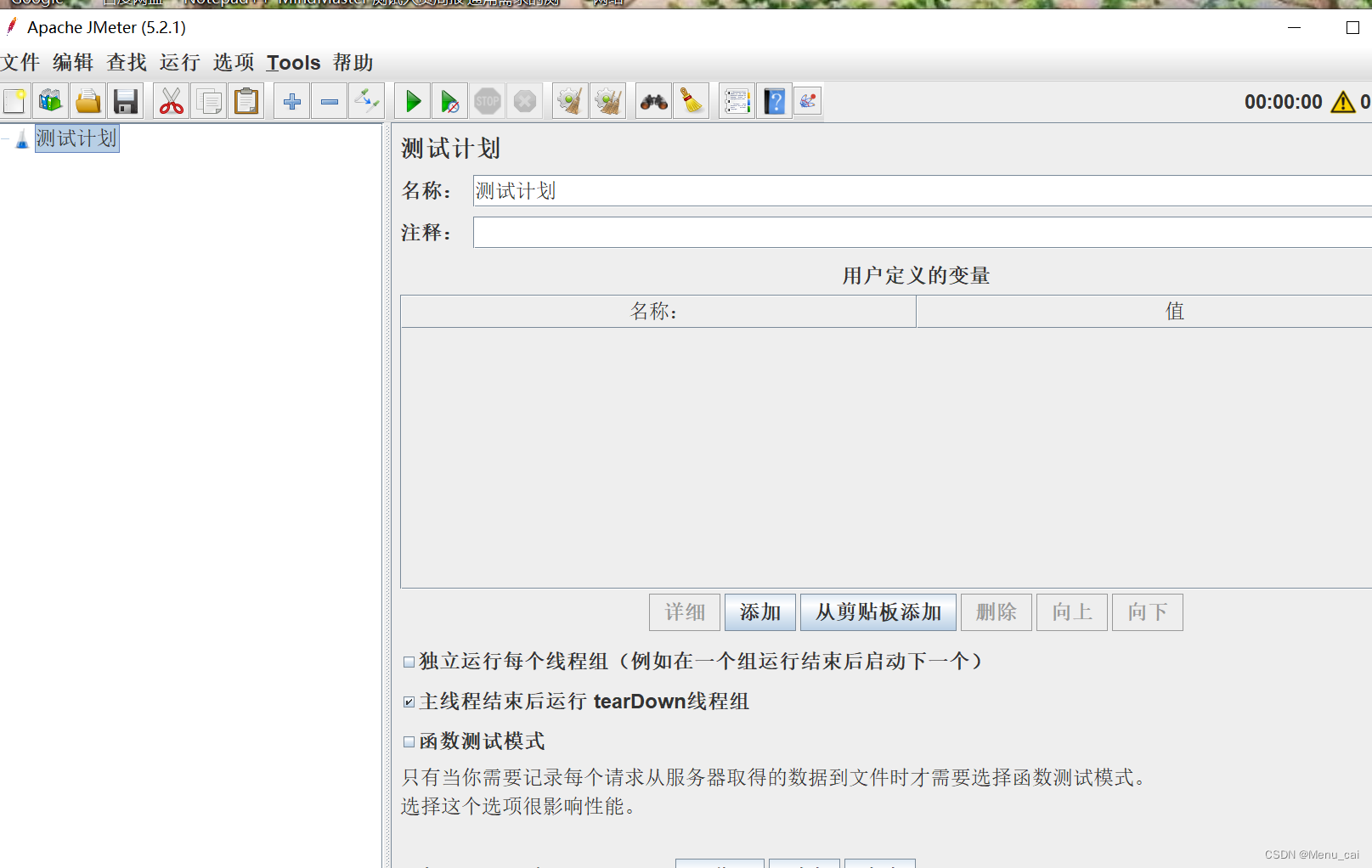Click the 注释 input field
This screenshot has width=1372, height=868.
point(922,232)
